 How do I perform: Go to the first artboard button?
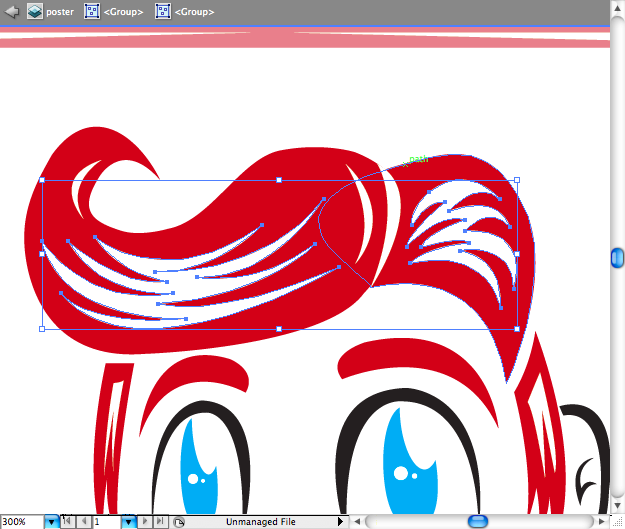tap(67, 521)
